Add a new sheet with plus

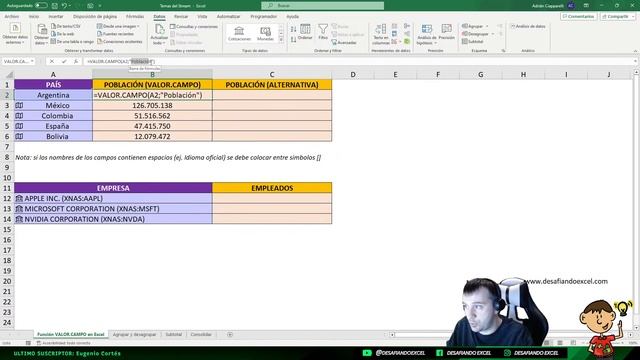coord(230,334)
